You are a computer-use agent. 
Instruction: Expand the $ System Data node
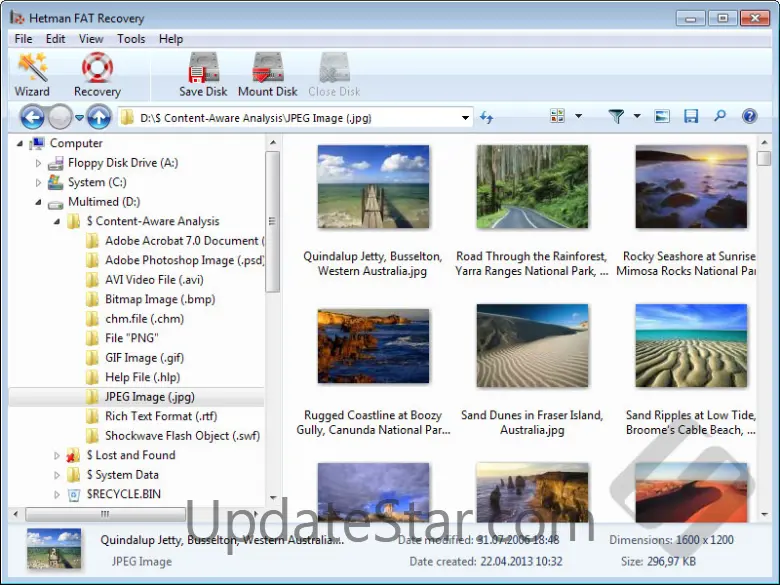[57, 475]
